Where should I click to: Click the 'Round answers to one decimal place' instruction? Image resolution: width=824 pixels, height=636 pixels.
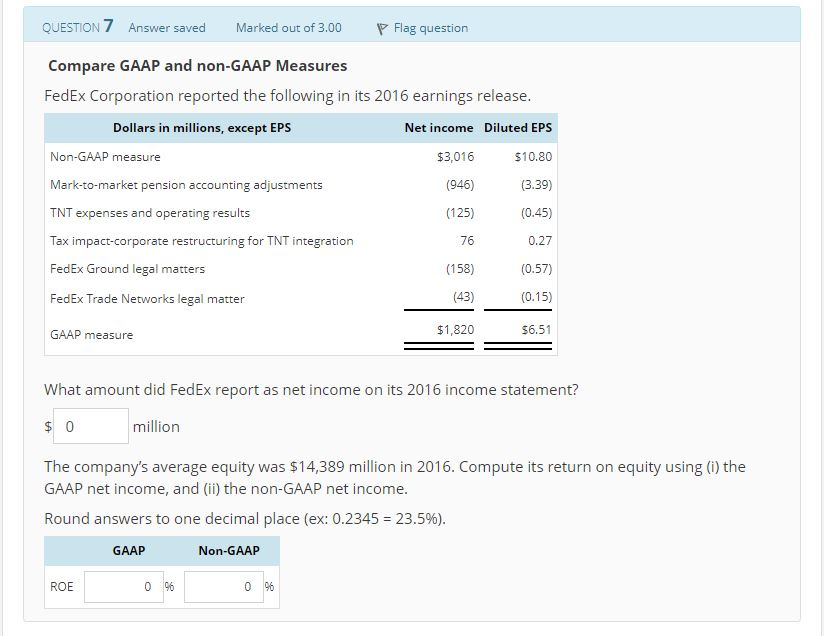coord(245,519)
